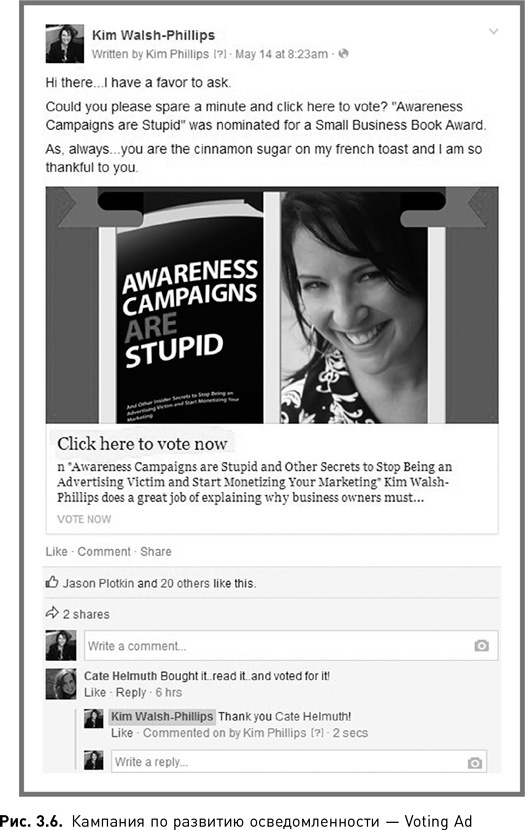Click avatar next to Write a reply field
525x830 pixels.
tap(94, 760)
